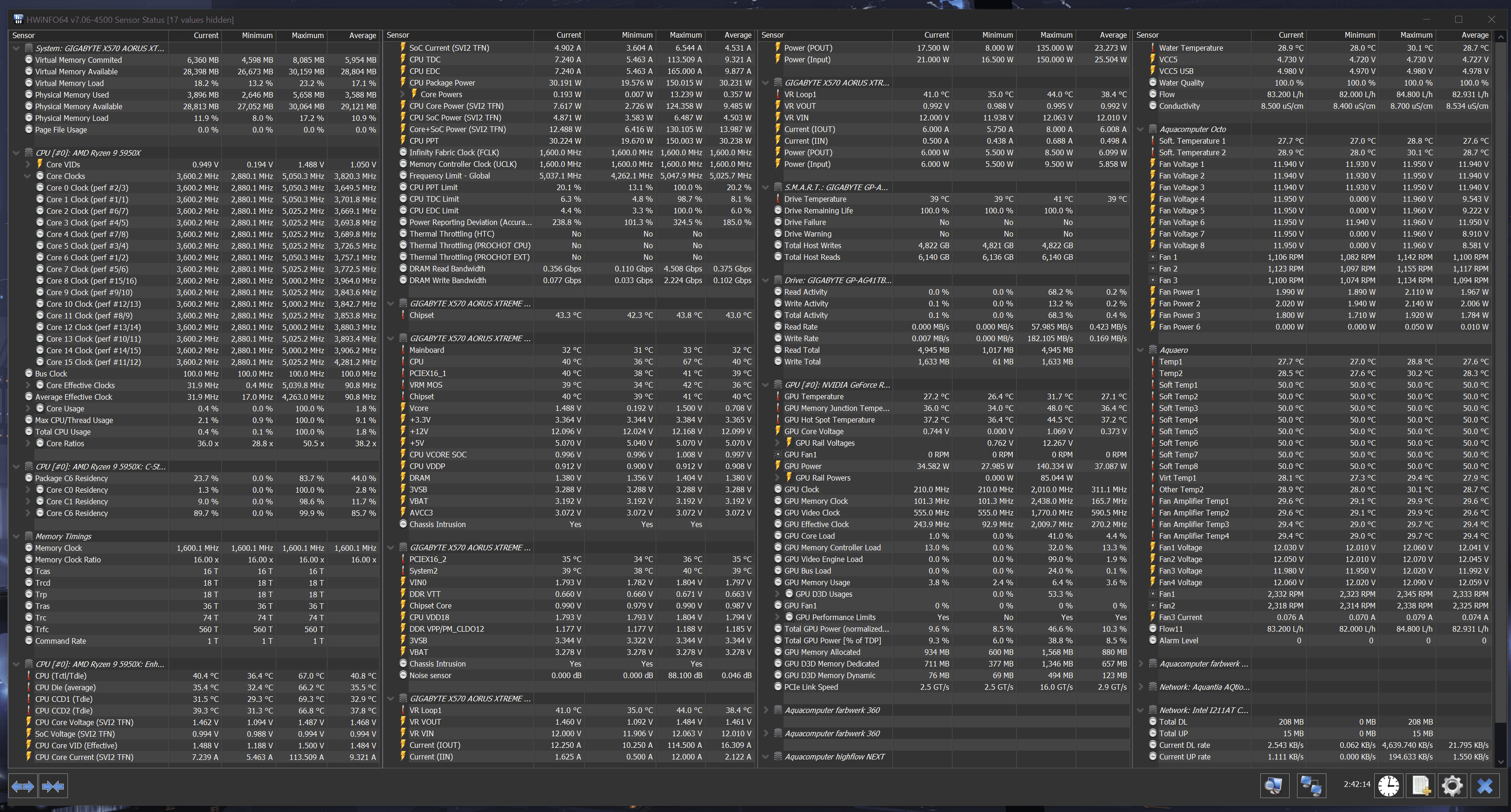
Task: Click the Drive Temperature thermometer icon
Action: [x=778, y=199]
